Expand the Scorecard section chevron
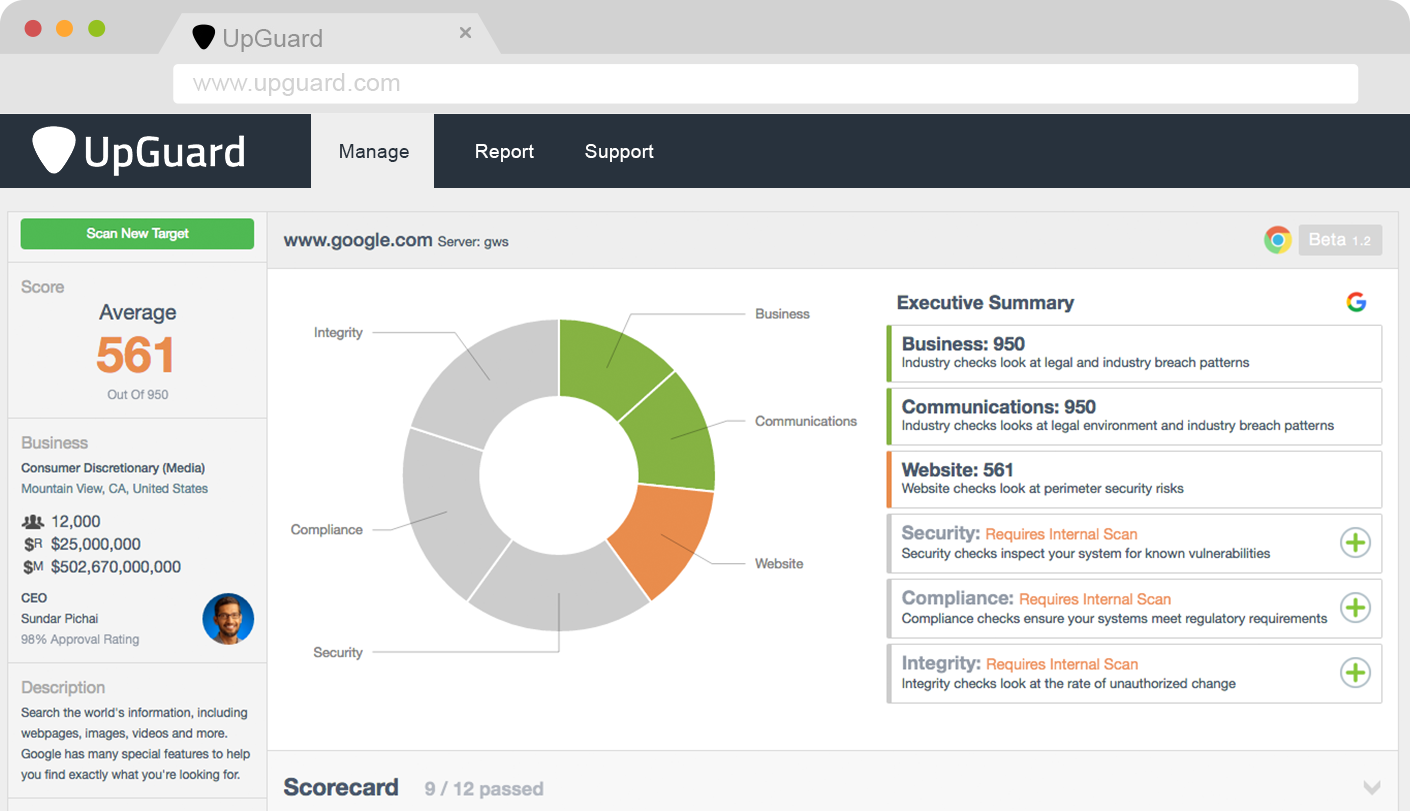Image resolution: width=1410 pixels, height=811 pixels. [1372, 787]
